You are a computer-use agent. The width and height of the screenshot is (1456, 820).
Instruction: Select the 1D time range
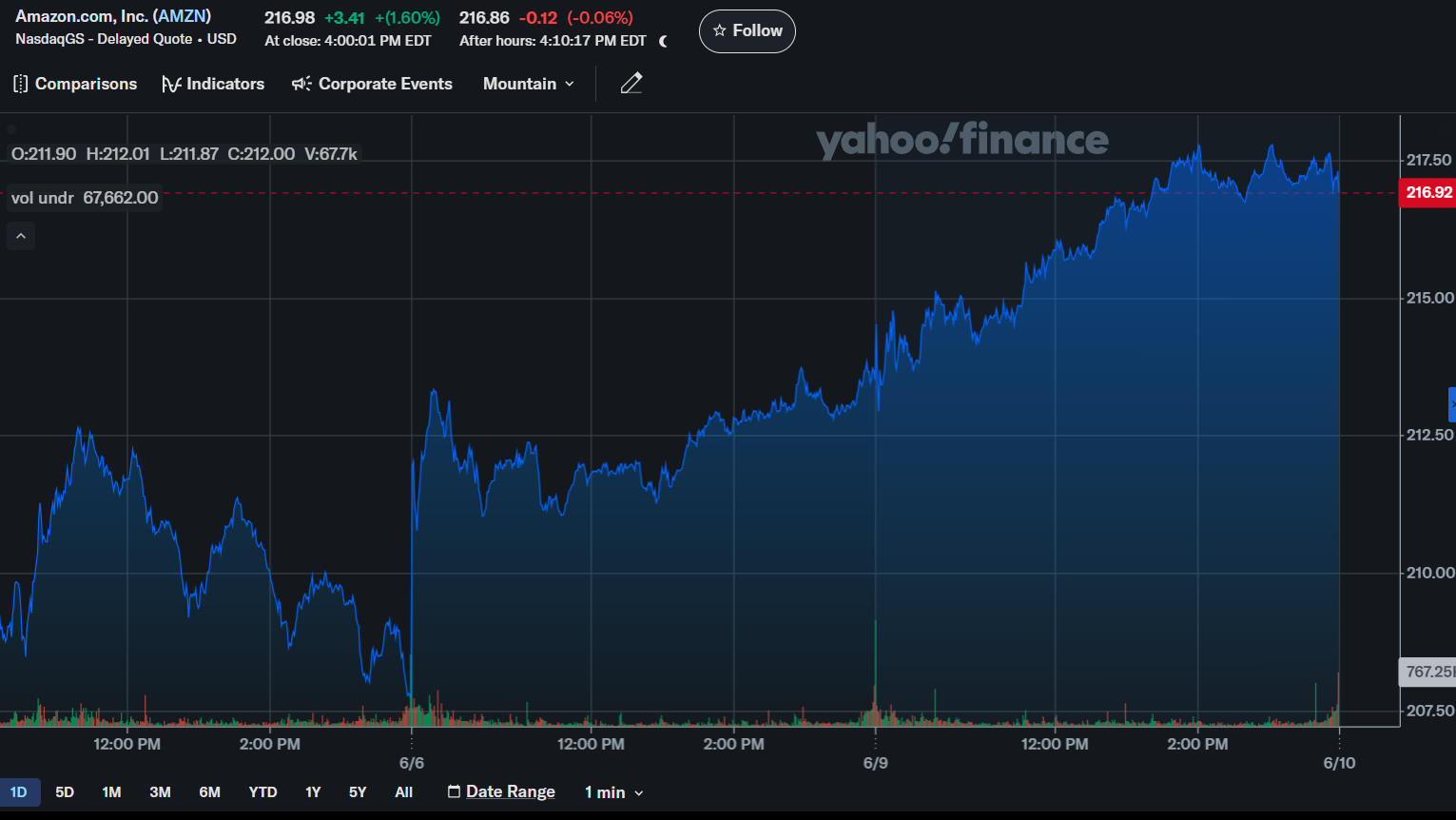tap(19, 792)
